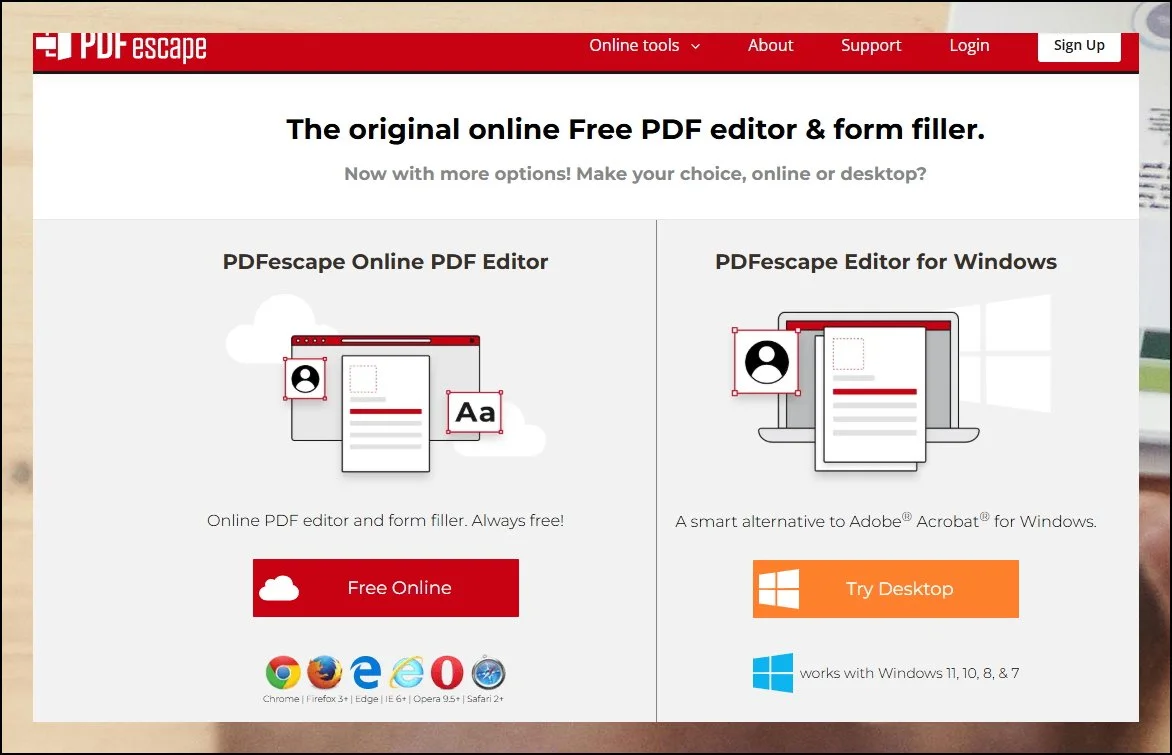Click the Opera browser icon
The image size is (1172, 755).
pos(447,673)
